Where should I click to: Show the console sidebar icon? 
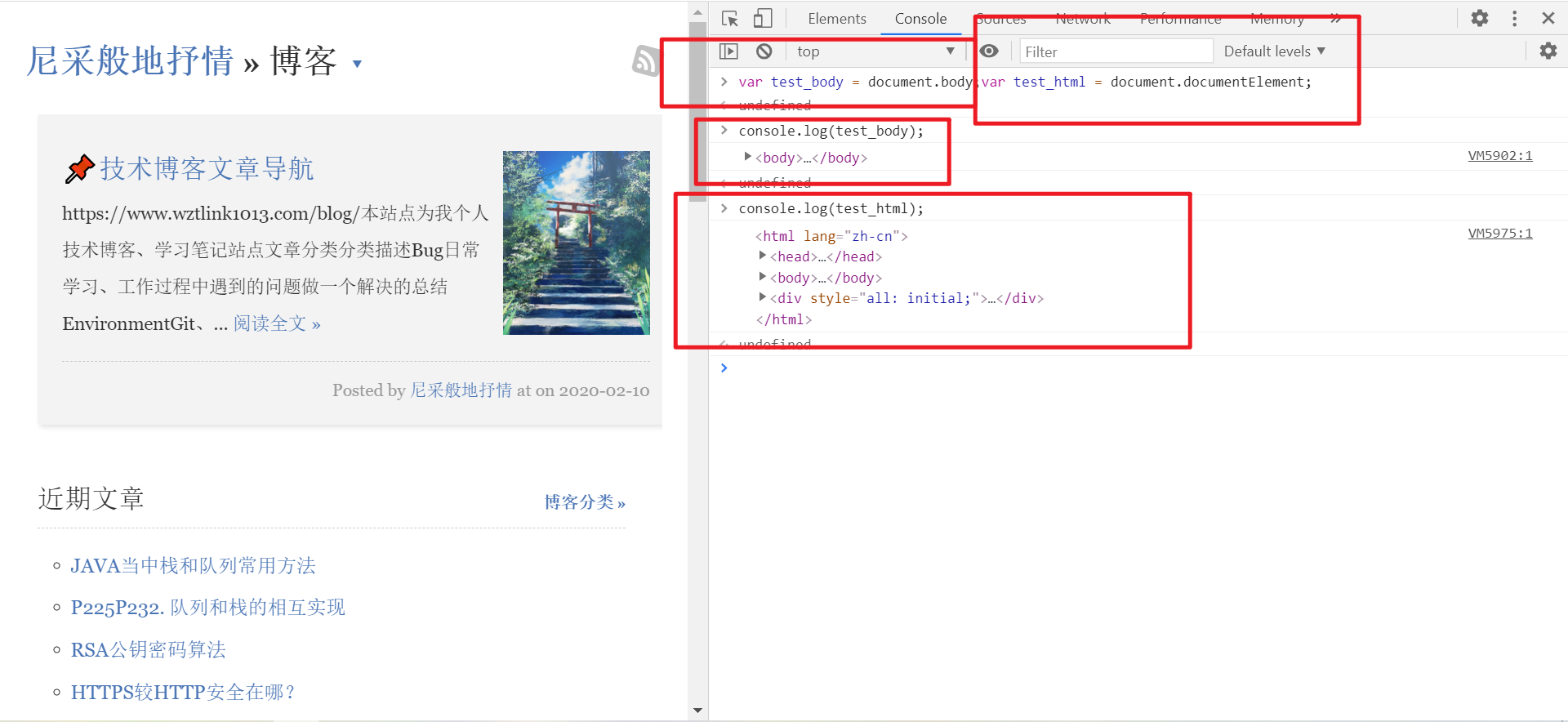click(728, 51)
